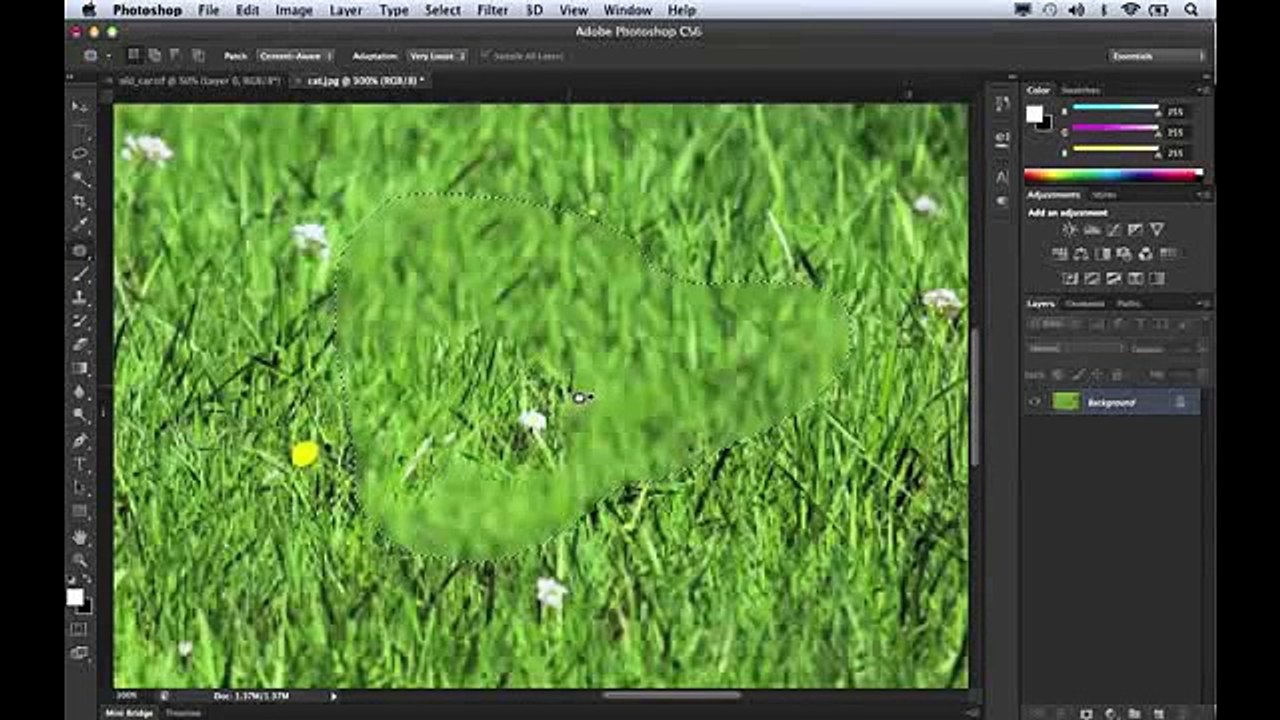Select the Zoom tool

pyautogui.click(x=80, y=560)
